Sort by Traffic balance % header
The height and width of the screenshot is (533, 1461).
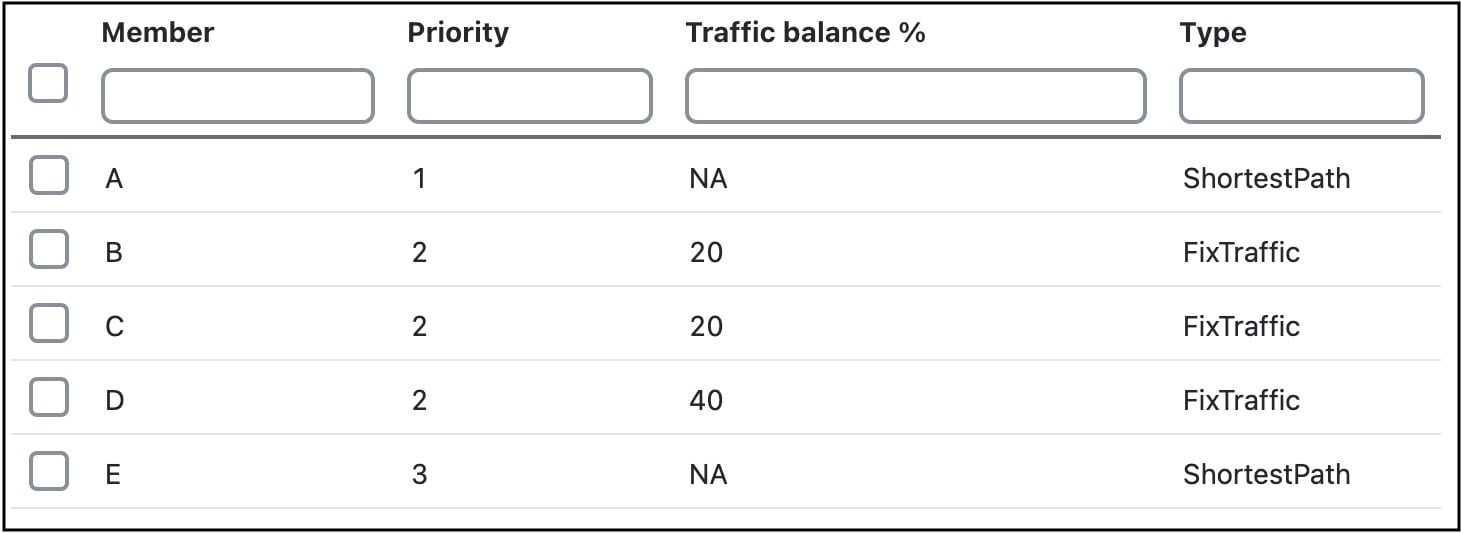(806, 33)
